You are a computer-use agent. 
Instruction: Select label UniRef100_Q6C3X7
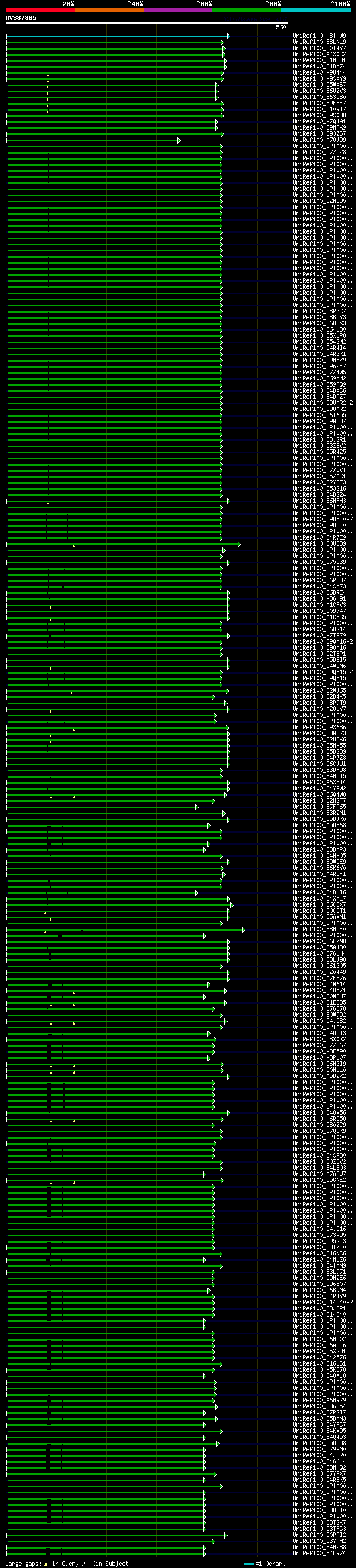(319, 904)
